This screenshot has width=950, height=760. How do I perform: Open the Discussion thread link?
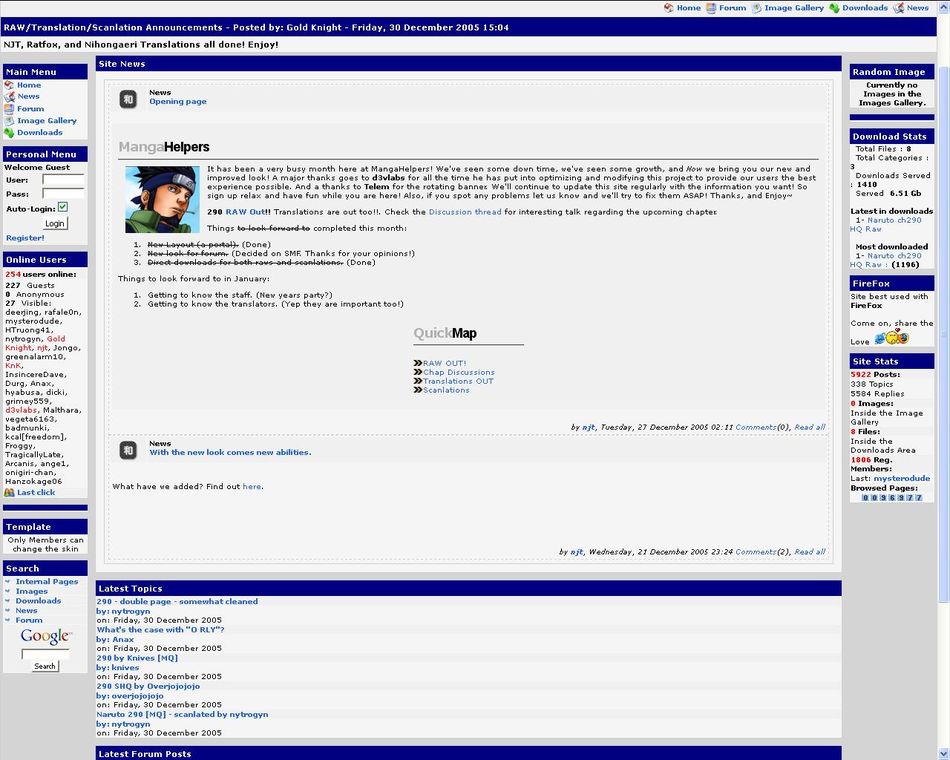(465, 212)
